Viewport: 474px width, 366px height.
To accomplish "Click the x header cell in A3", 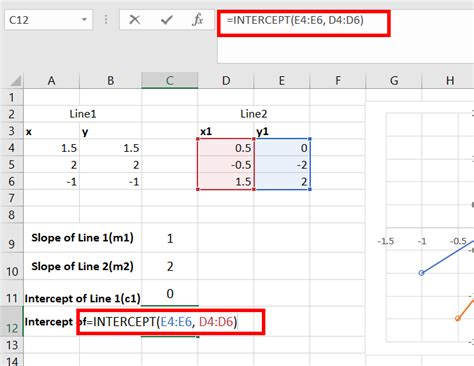I will (52, 131).
